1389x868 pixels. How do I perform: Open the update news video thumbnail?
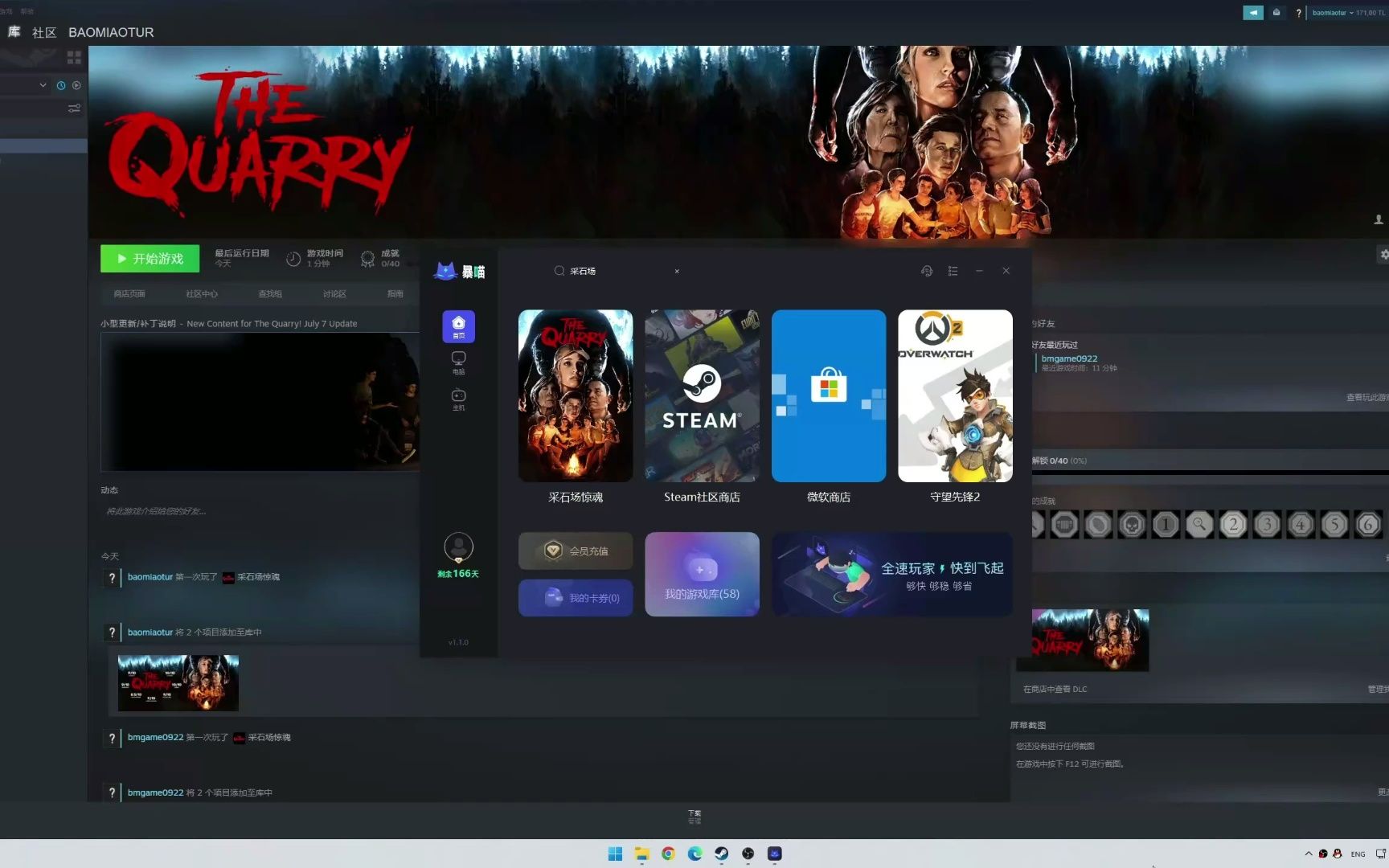click(x=260, y=402)
